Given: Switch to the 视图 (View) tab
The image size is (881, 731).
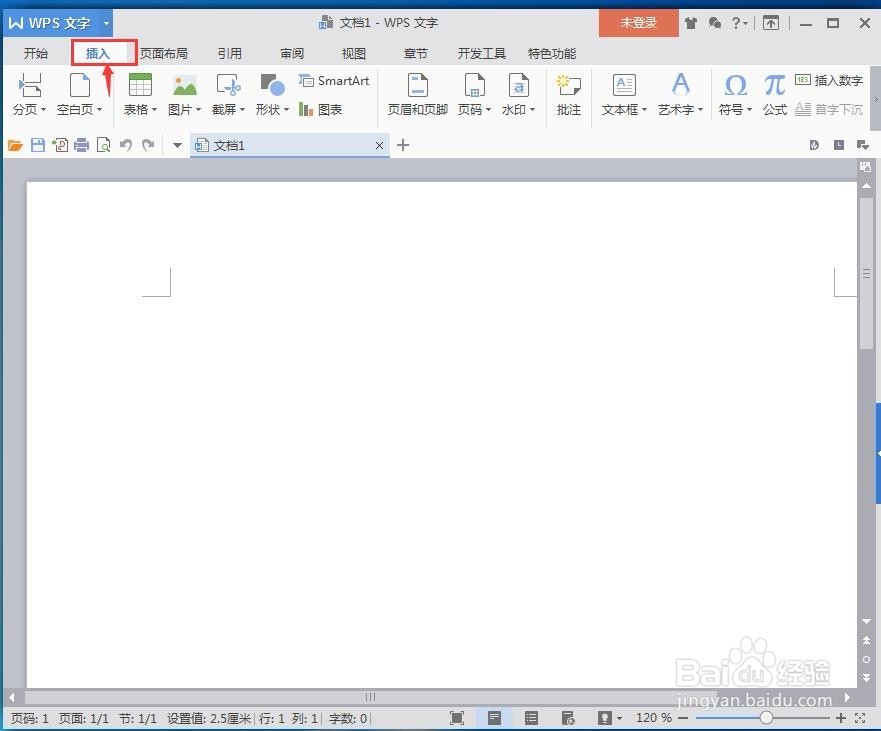Looking at the screenshot, I should coord(354,53).
